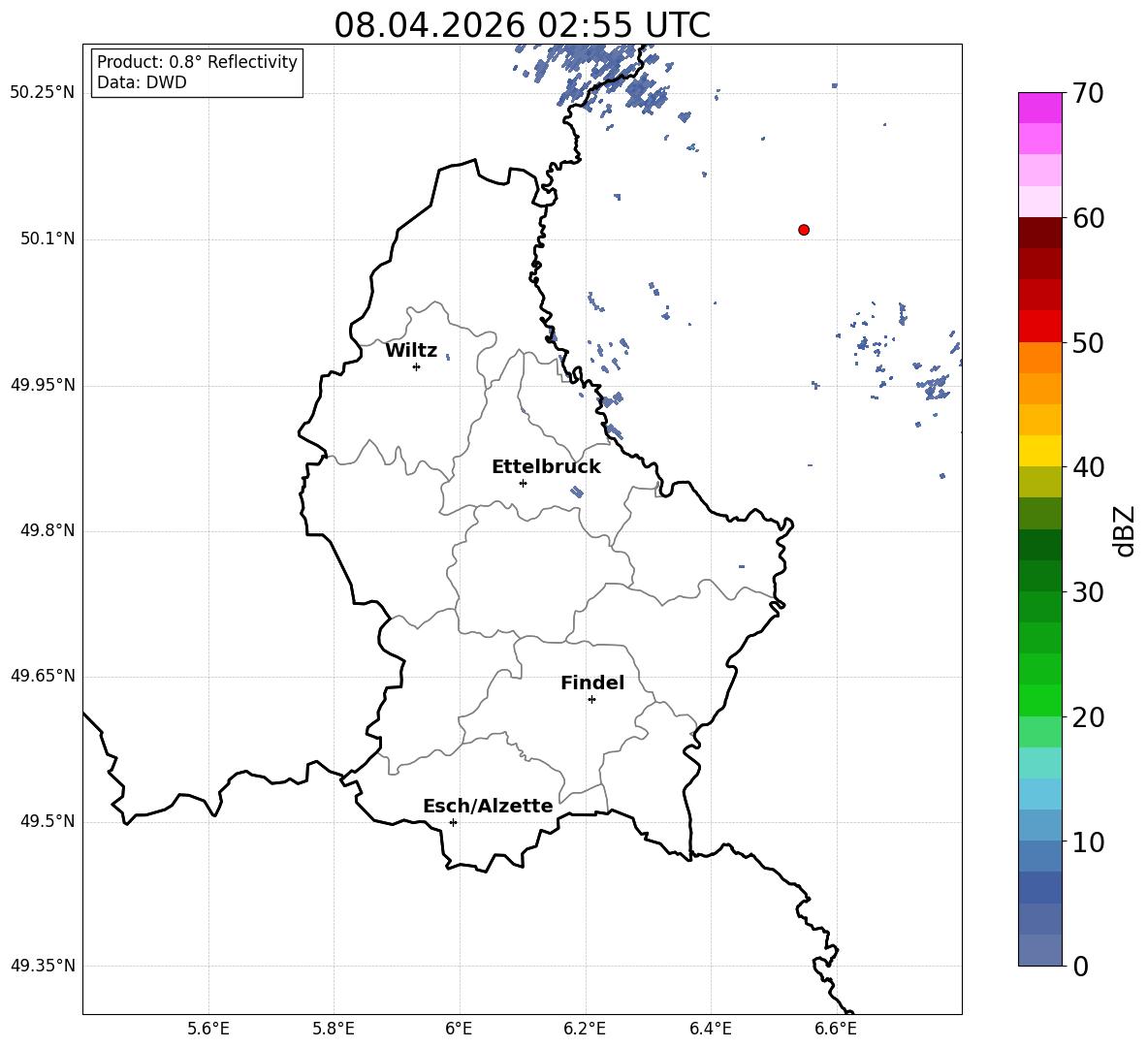Click the Esch/Alzette station cross marker
The image size is (1148, 1048).
pos(453,822)
